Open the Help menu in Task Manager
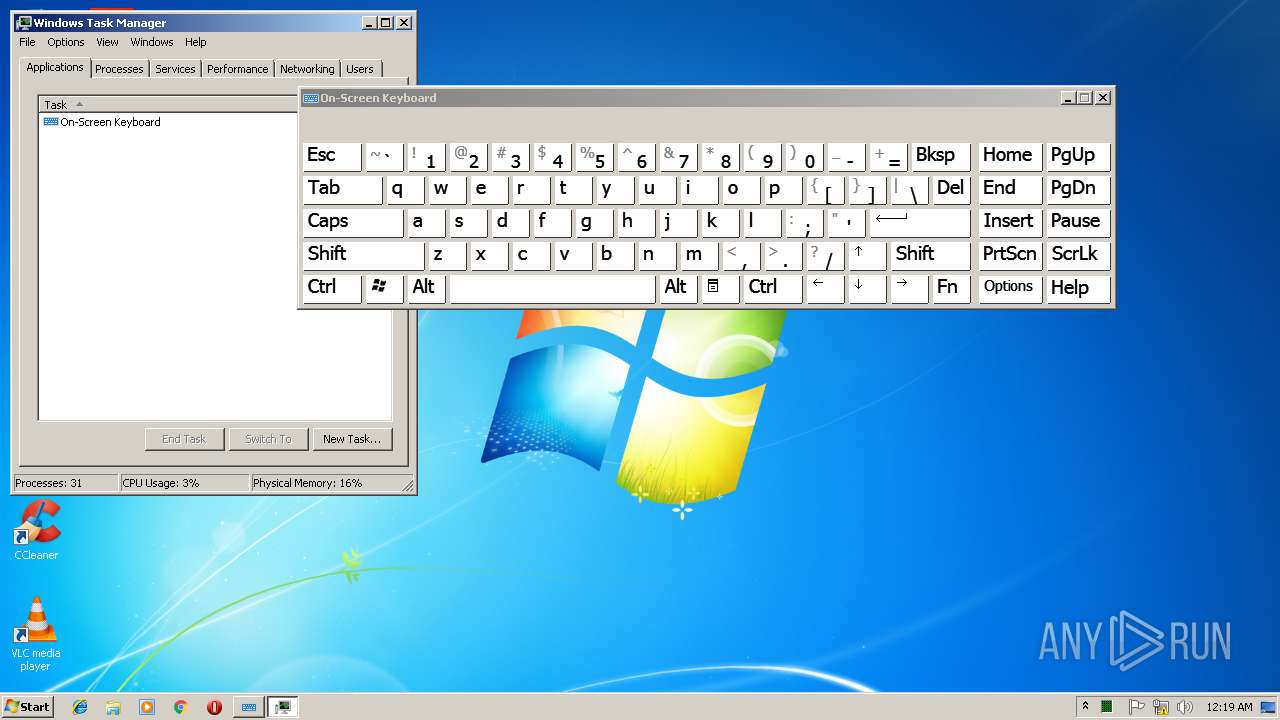 click(196, 42)
